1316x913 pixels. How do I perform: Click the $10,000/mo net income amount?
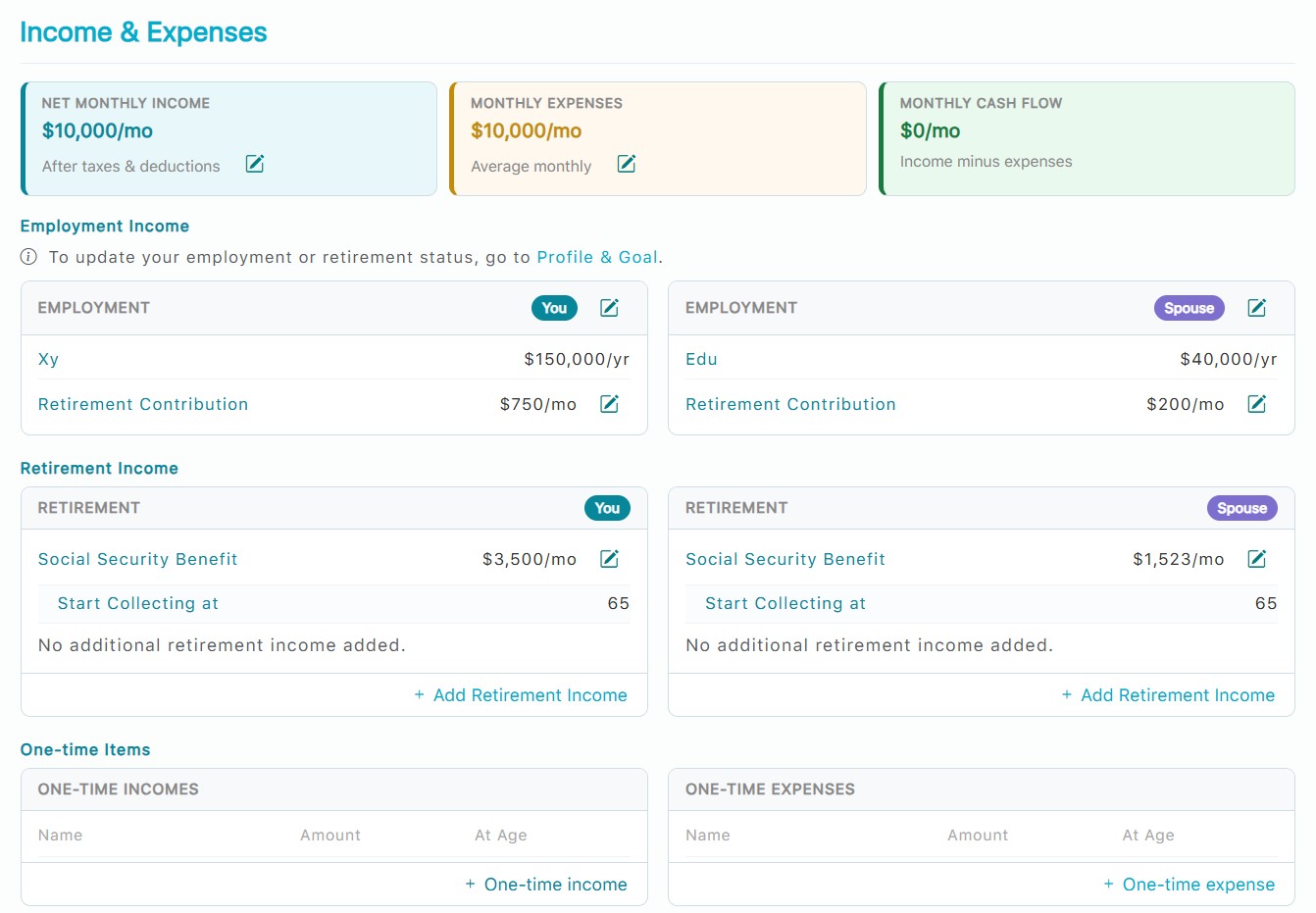(x=97, y=130)
